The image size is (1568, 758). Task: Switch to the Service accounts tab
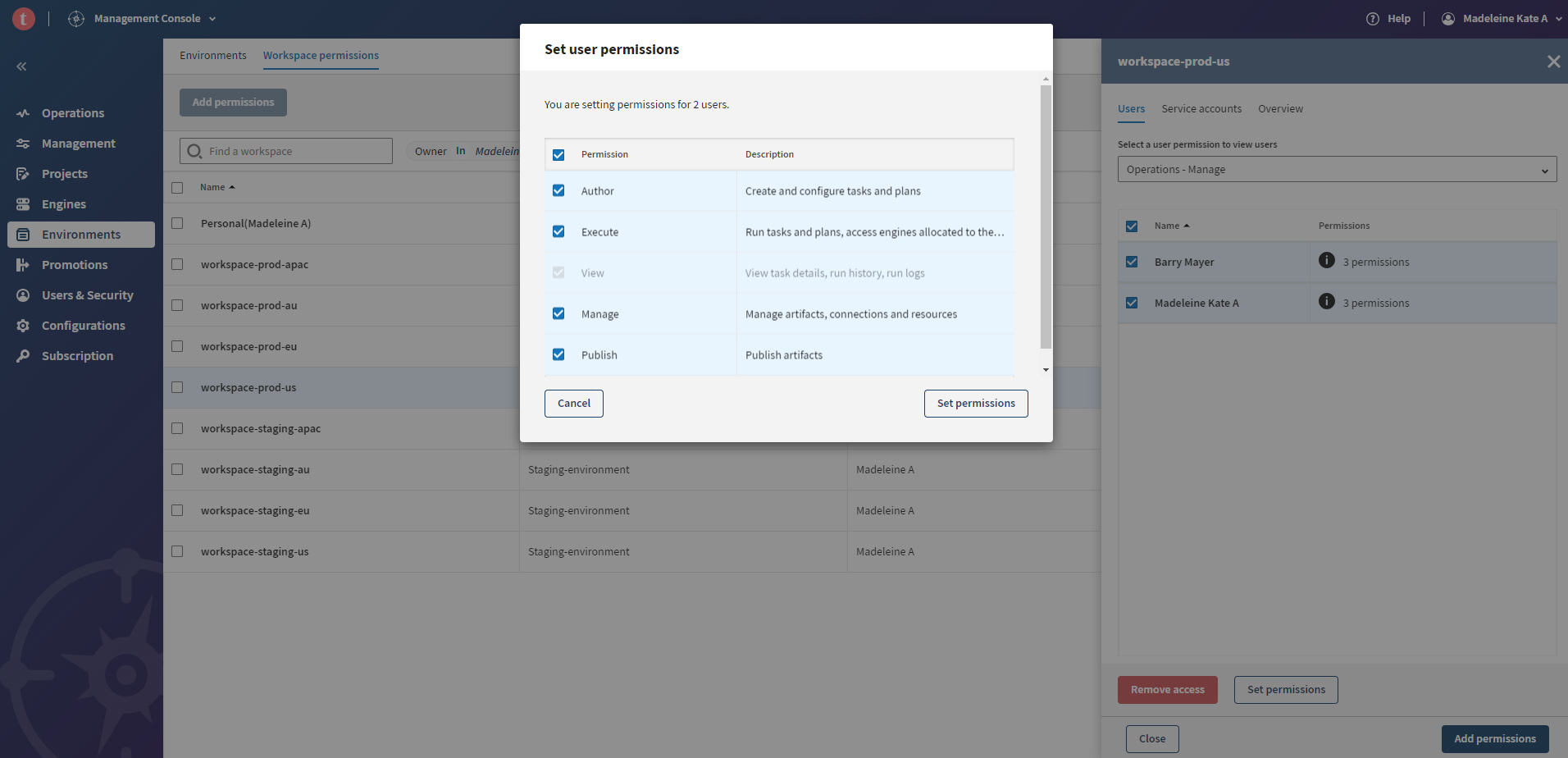(x=1201, y=109)
